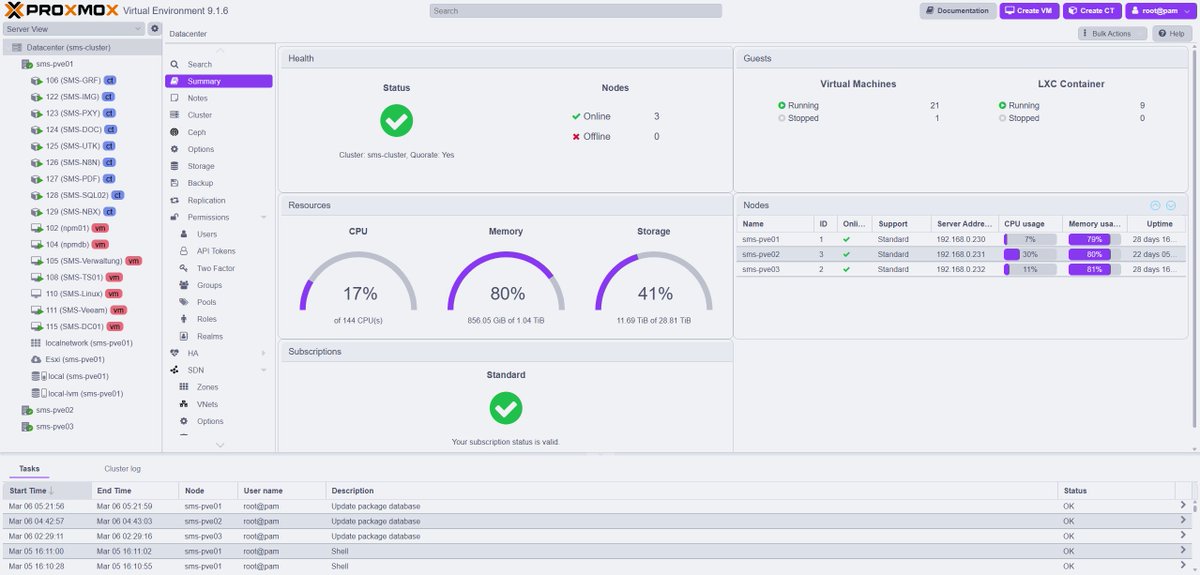The height and width of the screenshot is (575, 1200).
Task: Select VM 115 (SMS-DC01)
Action: point(76,327)
